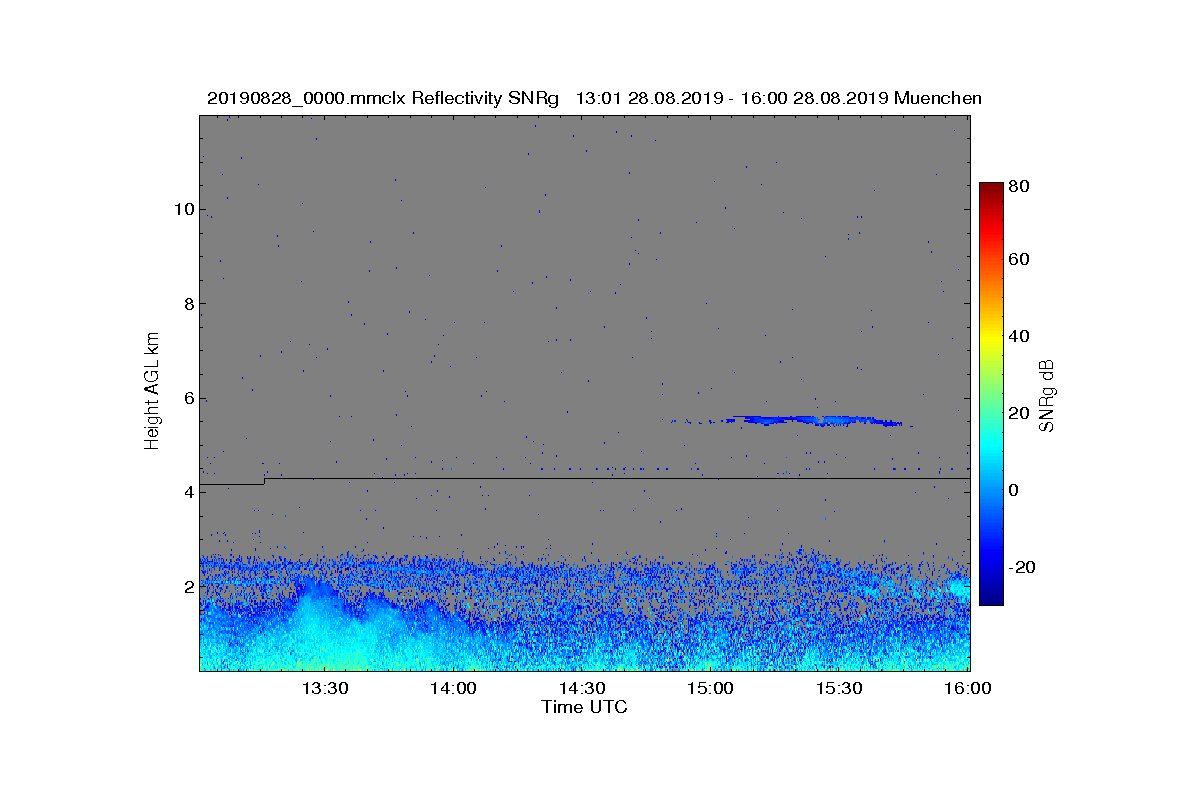Click the colorbar tick label 60
The image size is (1200, 800).
tap(1020, 260)
